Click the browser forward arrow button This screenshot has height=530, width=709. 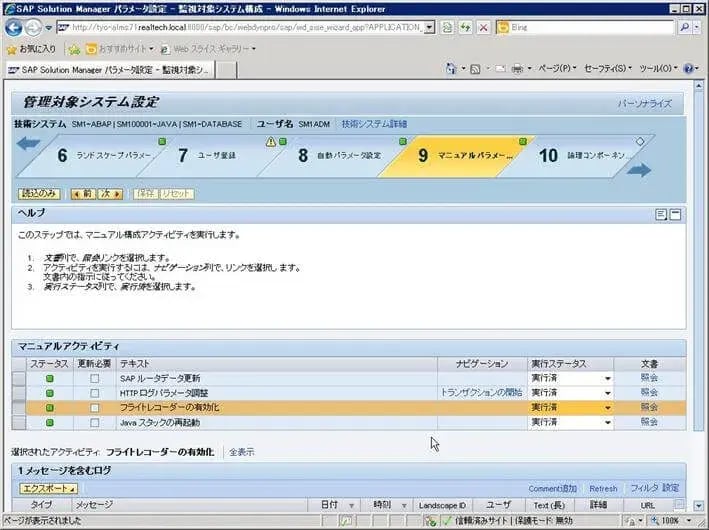33,28
